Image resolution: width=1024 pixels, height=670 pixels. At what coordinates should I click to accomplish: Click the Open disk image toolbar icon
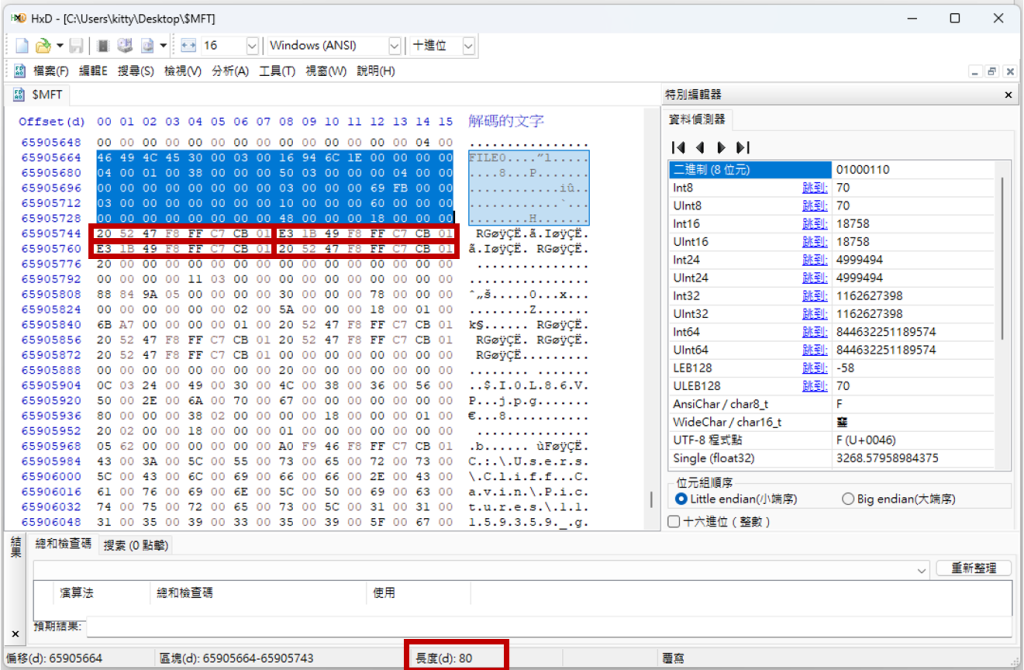pos(147,46)
